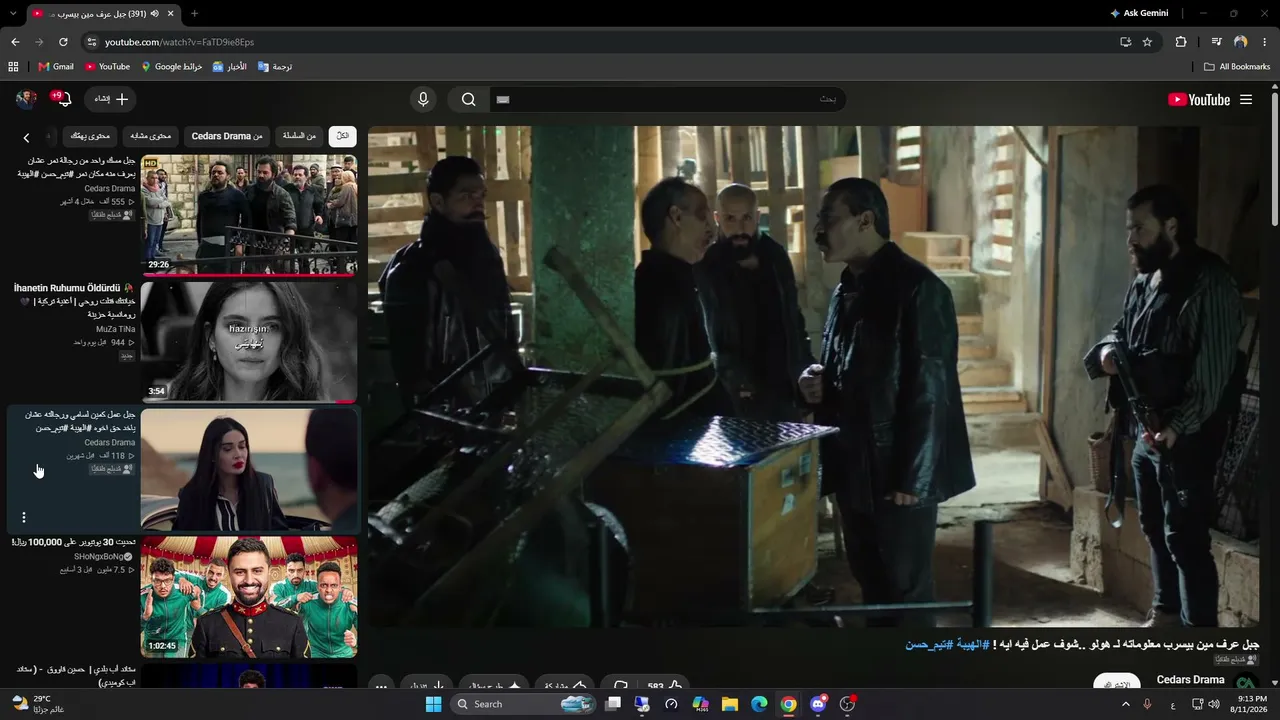This screenshot has height=720, width=1280.
Task: View site information in address bar
Action: pos(92,42)
